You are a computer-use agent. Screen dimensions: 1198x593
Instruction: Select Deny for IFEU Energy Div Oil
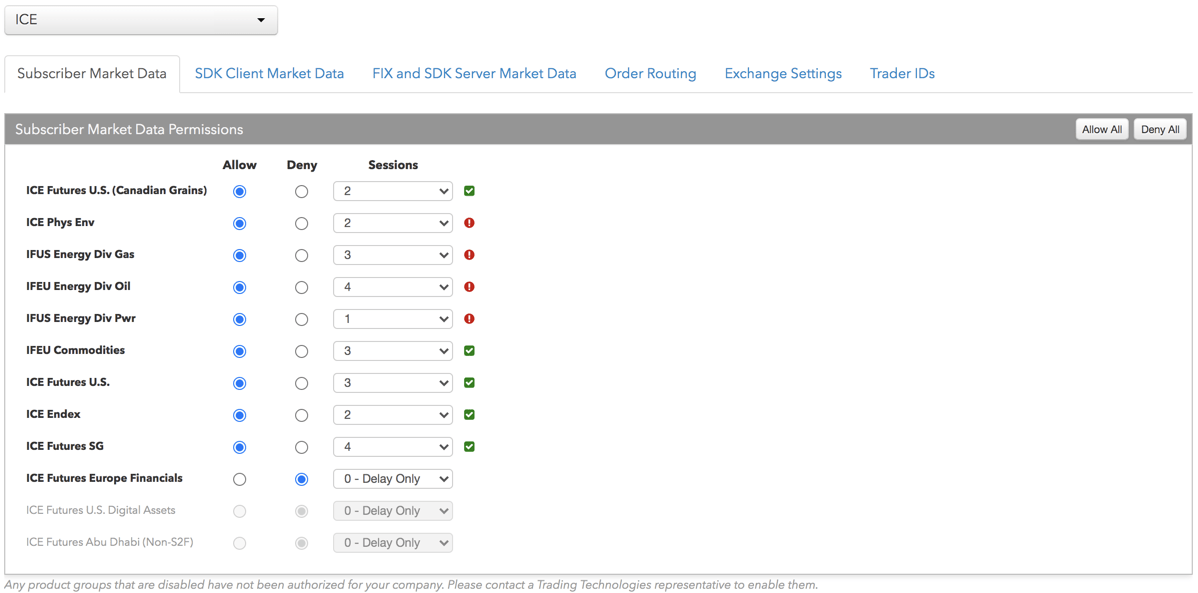(302, 287)
